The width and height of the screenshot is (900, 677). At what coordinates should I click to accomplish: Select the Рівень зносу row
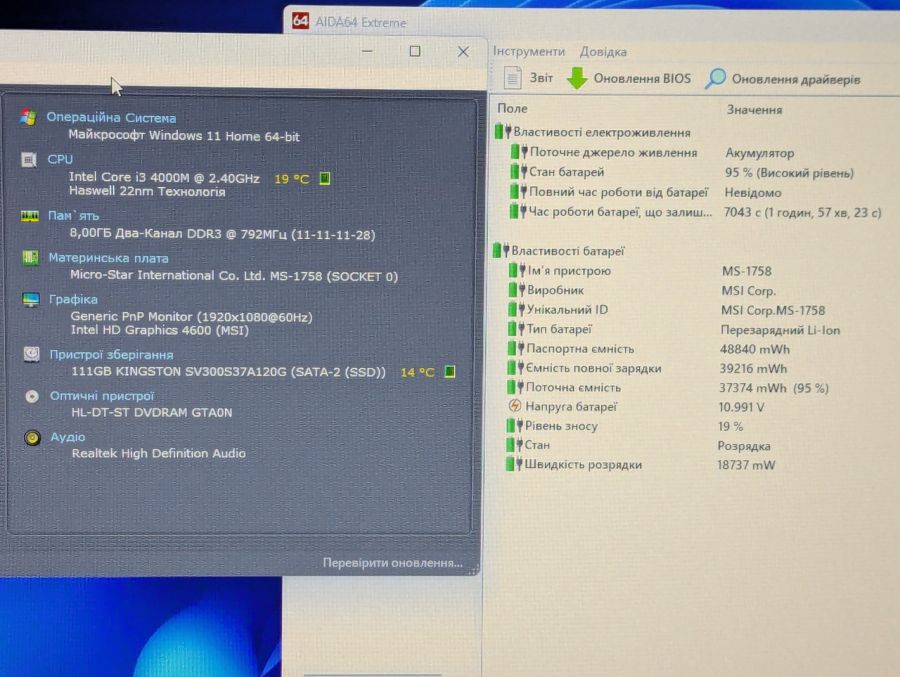pos(624,426)
